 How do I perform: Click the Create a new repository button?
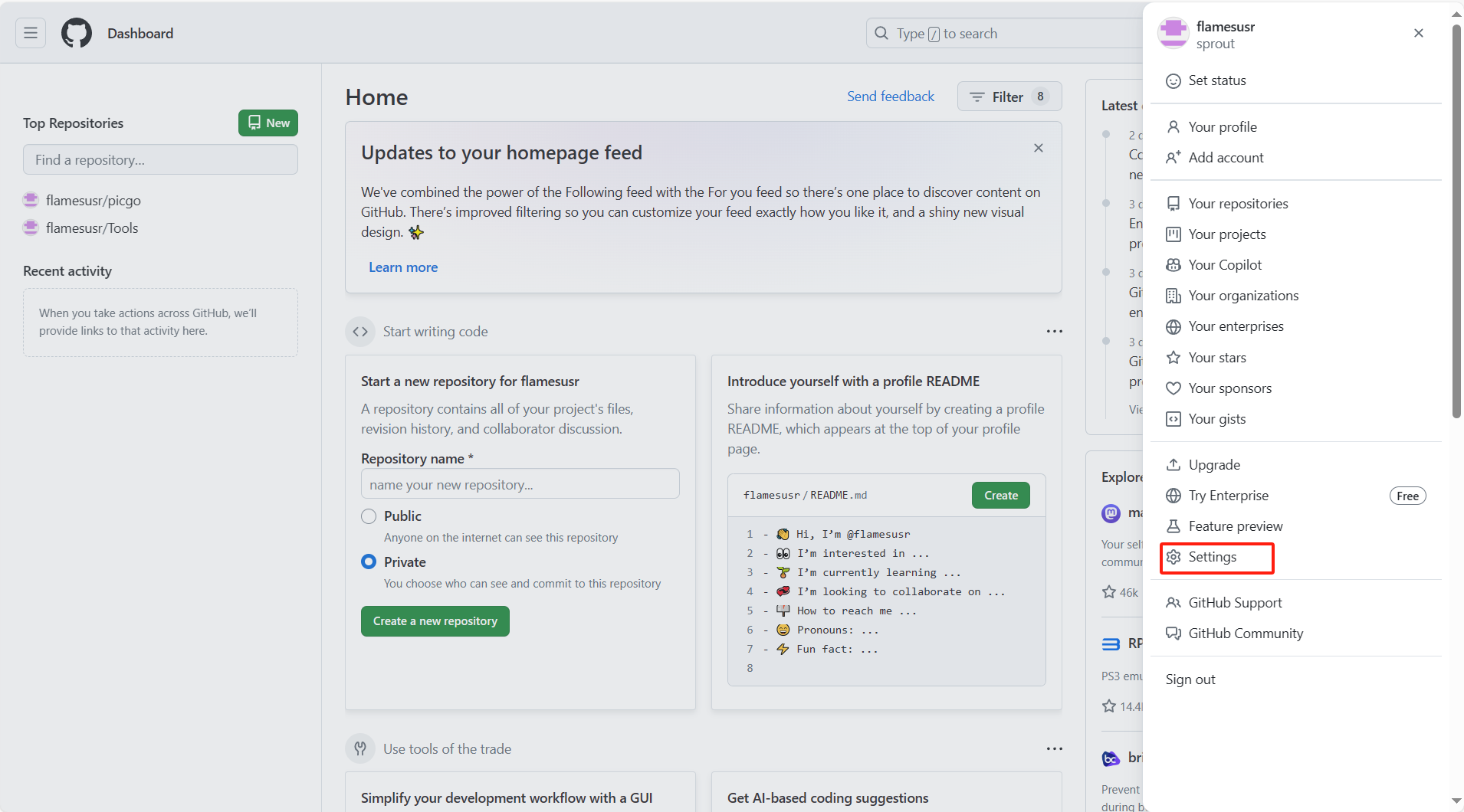435,621
